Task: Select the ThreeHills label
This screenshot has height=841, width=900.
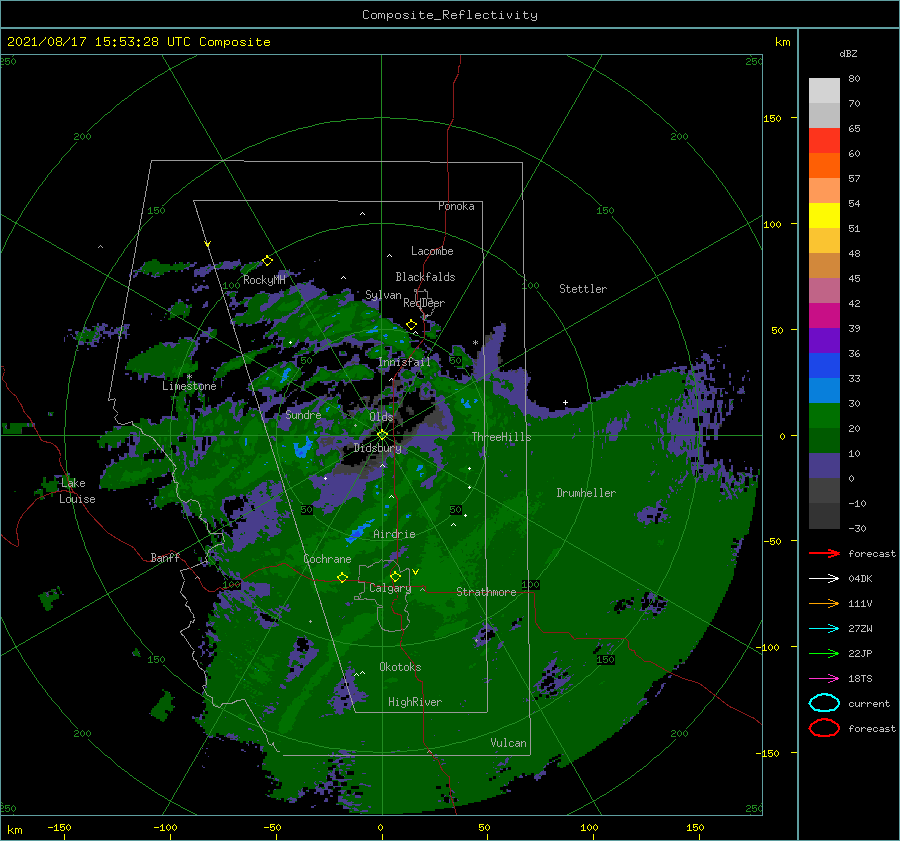Action: 501,437
